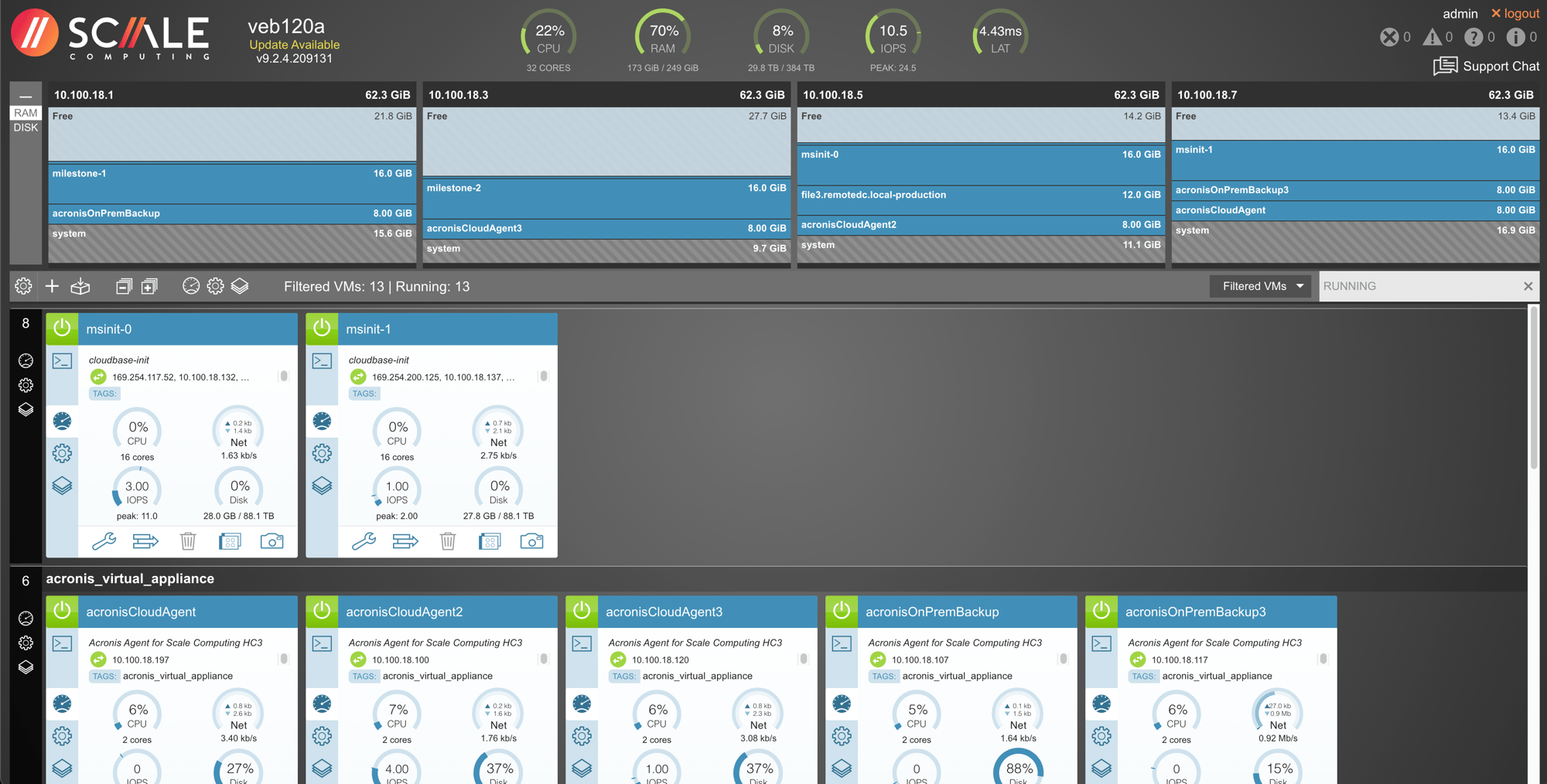Delete msinit-0 using trash icon
This screenshot has height=784, width=1547.
click(x=188, y=541)
